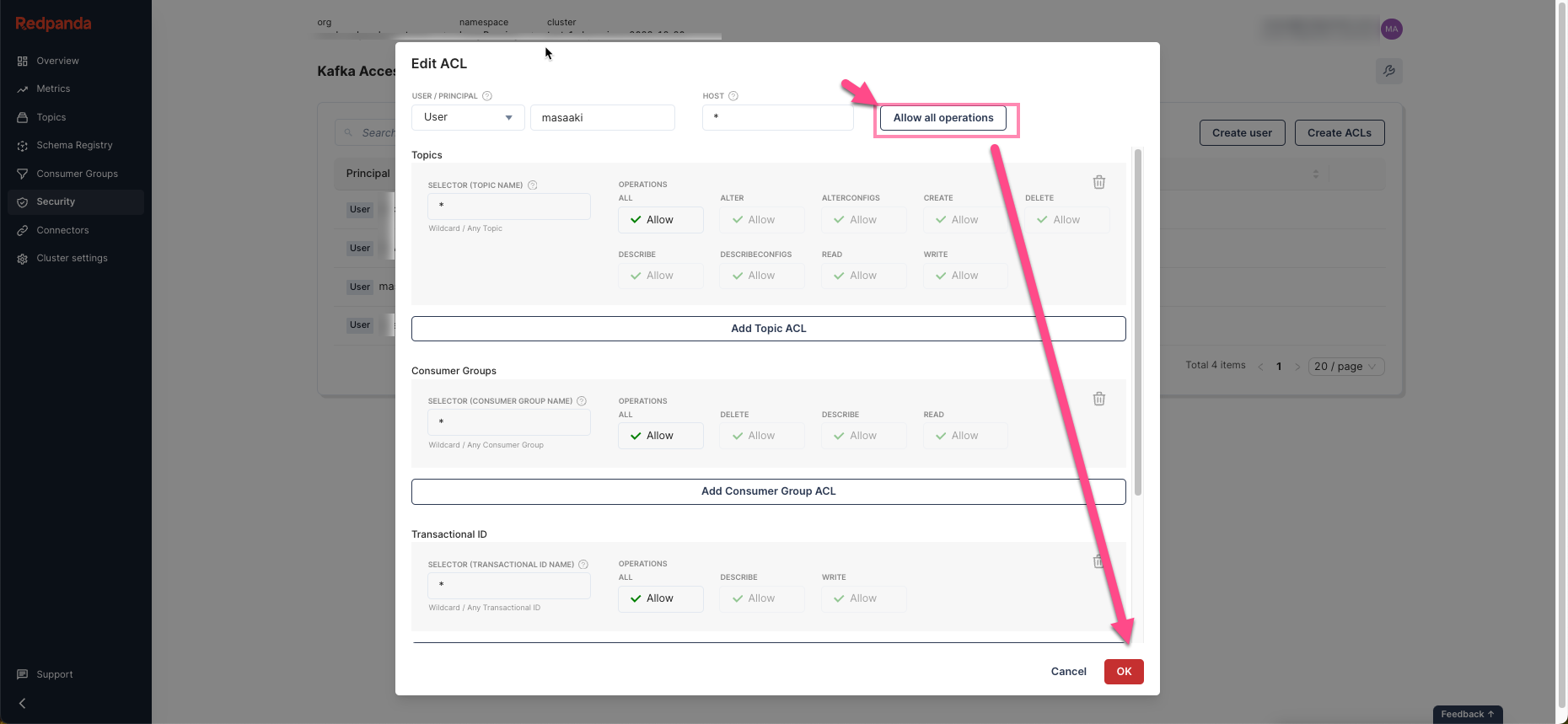Collapse sidebar with bottom-left chevron
Viewport: 1568px width, 724px height.
tap(22, 703)
